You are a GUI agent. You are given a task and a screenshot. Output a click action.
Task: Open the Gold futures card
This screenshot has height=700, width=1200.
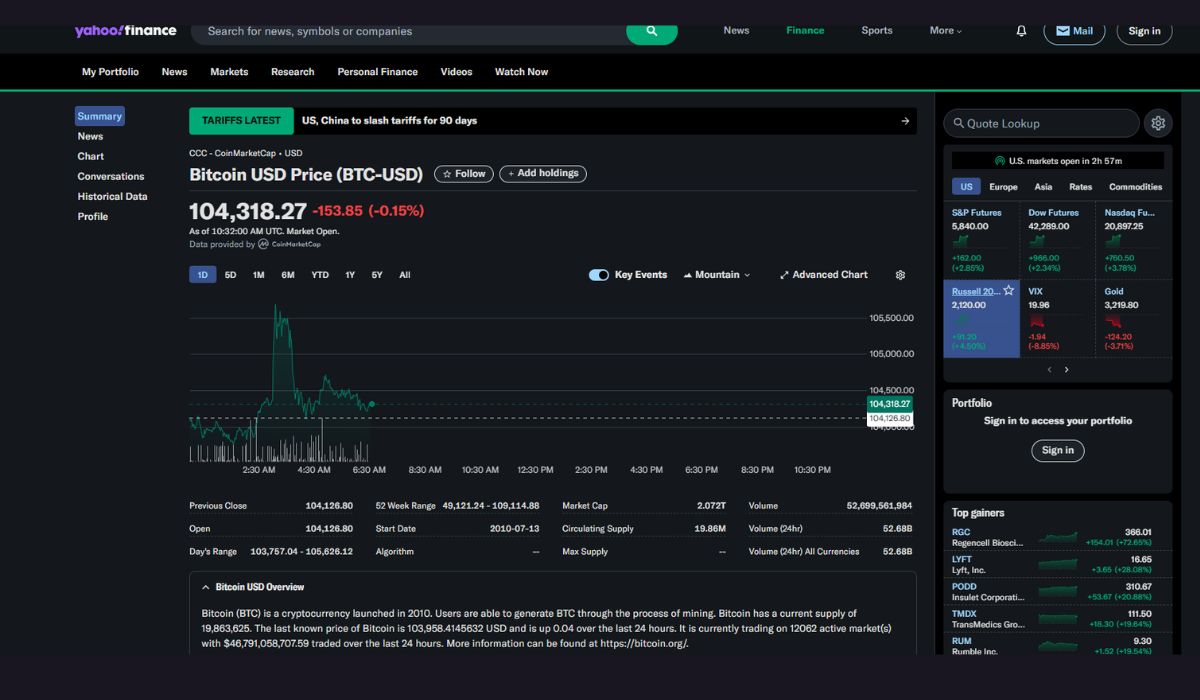pos(1134,320)
